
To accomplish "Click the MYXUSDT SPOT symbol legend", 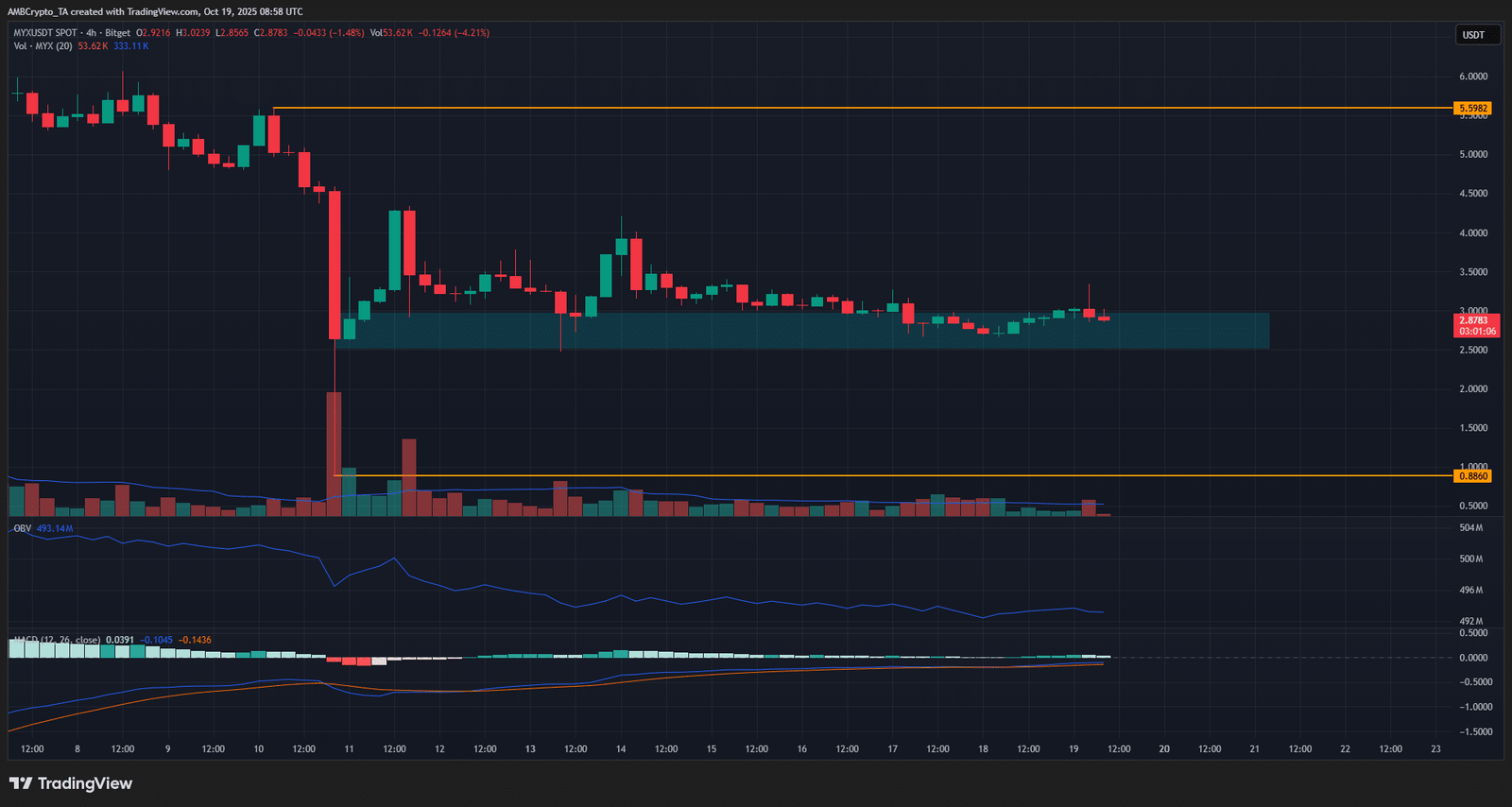I will 45,33.
